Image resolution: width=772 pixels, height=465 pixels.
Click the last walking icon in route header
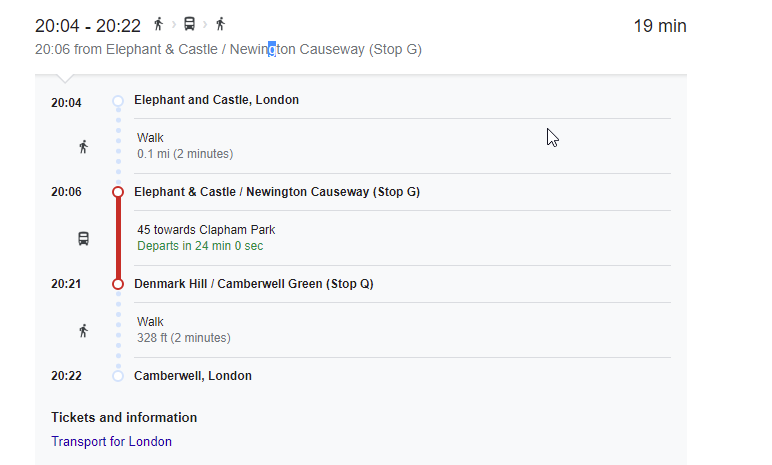[220, 24]
